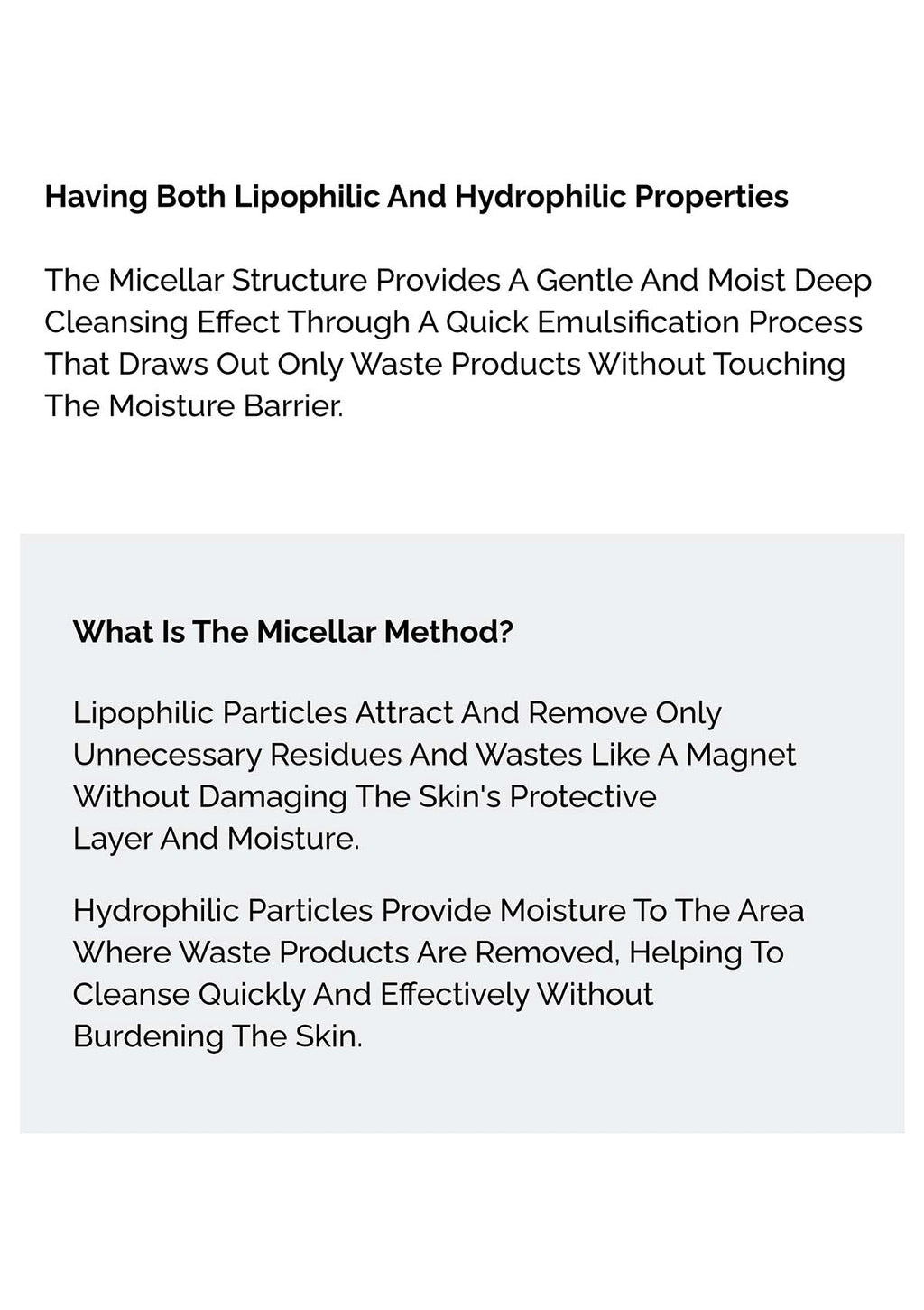The width and height of the screenshot is (924, 1310).
Task: Click the text 'Burdening The Skin.'
Action: 217,1036
